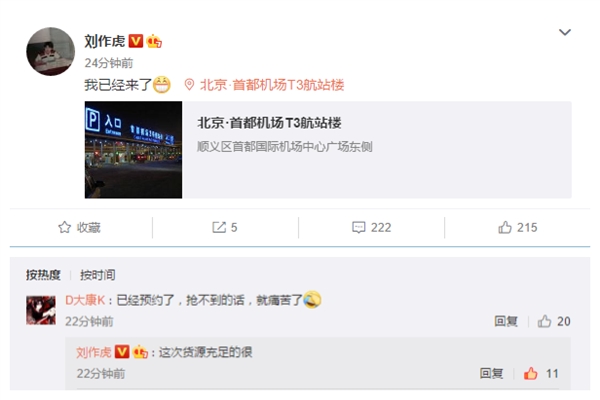Sort comments by 按热度

click(x=43, y=275)
